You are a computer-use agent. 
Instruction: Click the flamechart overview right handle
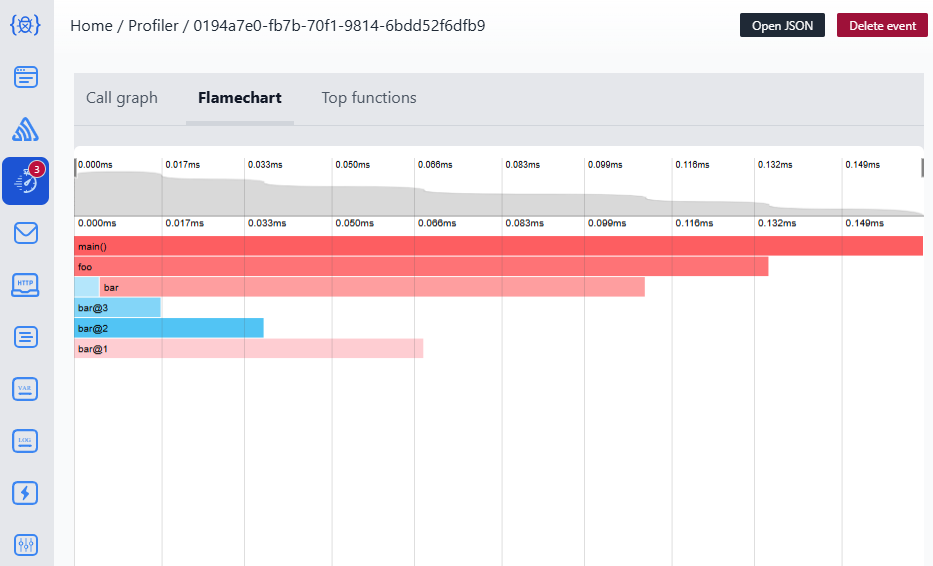tap(922, 167)
